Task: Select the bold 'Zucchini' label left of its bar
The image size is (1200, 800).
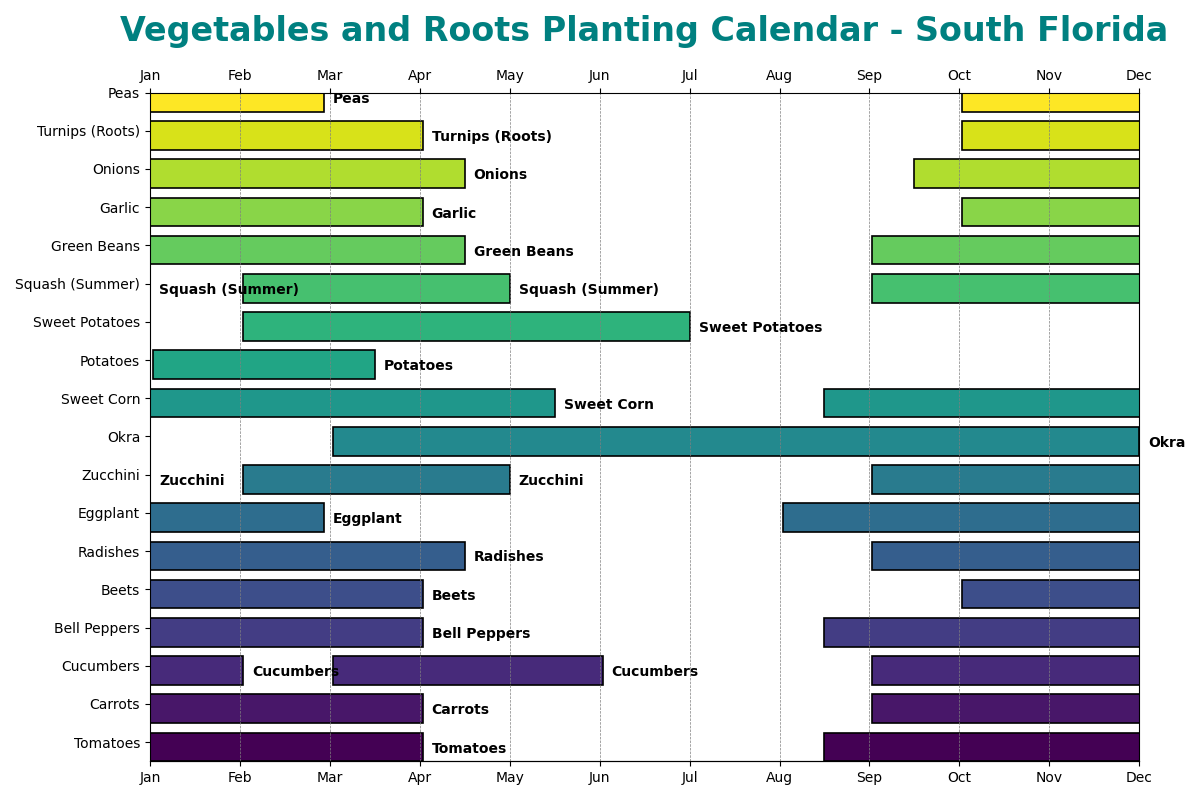Action: click(192, 481)
